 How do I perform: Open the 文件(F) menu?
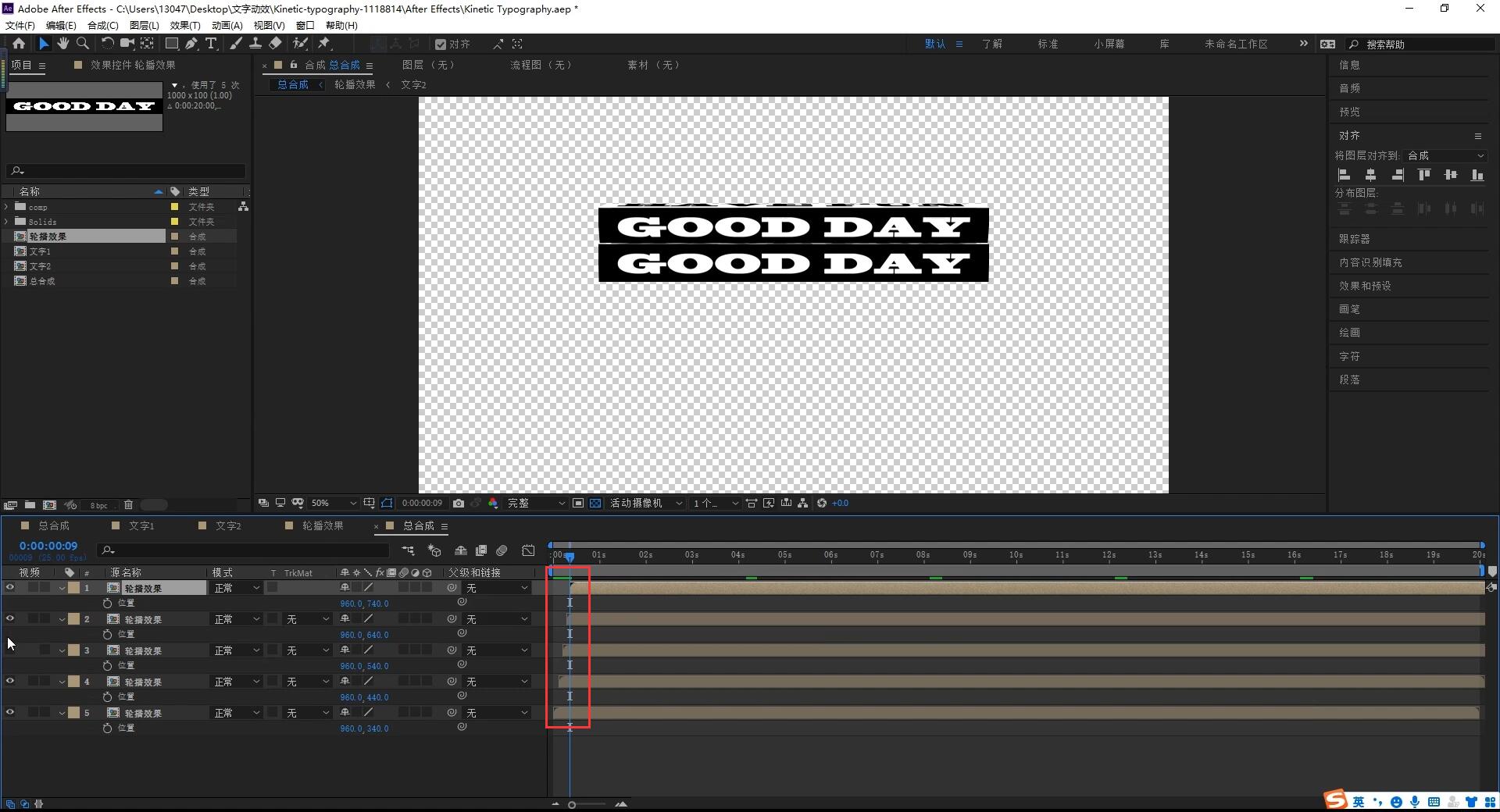[20, 25]
